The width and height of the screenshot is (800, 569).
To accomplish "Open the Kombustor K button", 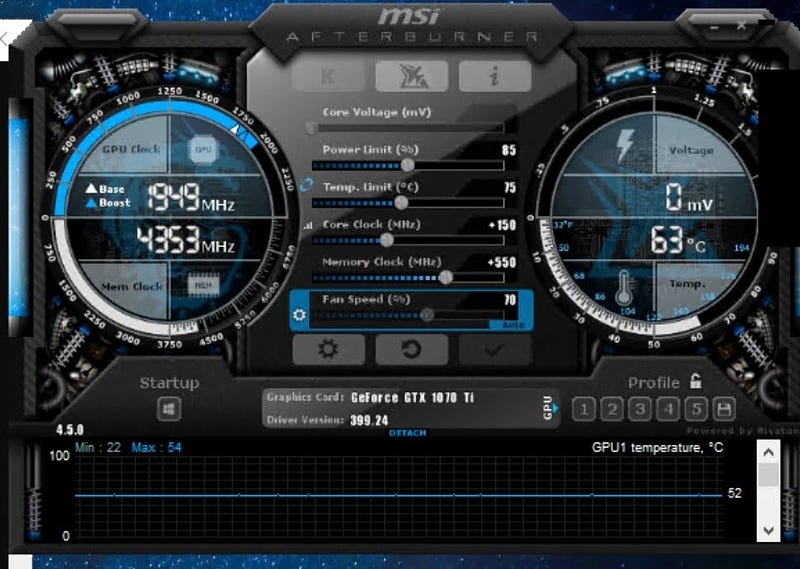I will (329, 76).
